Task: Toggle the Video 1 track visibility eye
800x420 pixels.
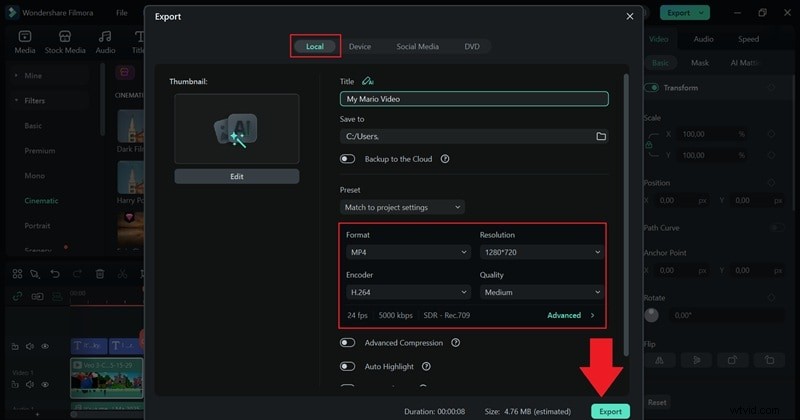Action: pyautogui.click(x=45, y=384)
